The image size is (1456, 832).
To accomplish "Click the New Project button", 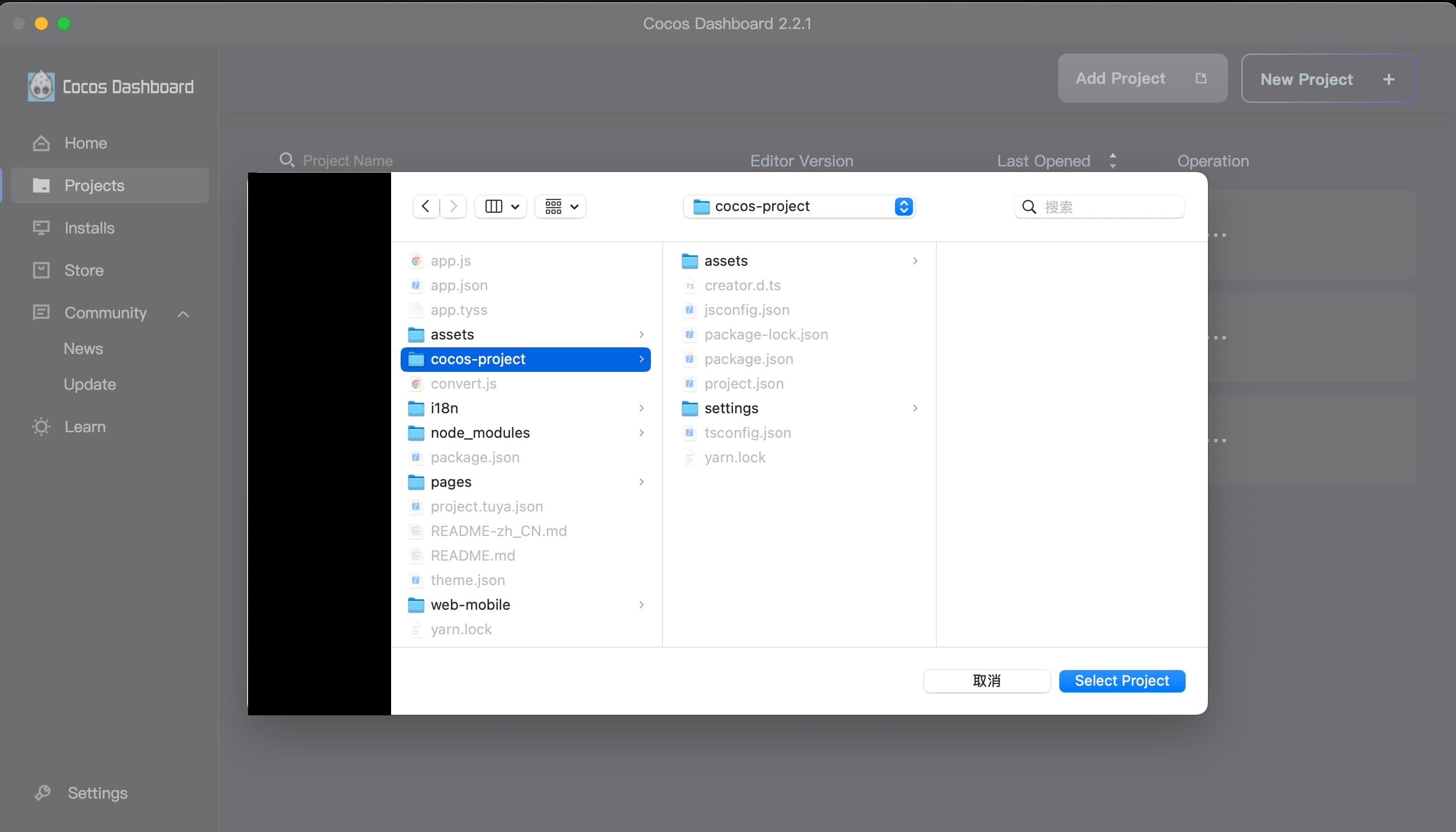I will tap(1329, 79).
